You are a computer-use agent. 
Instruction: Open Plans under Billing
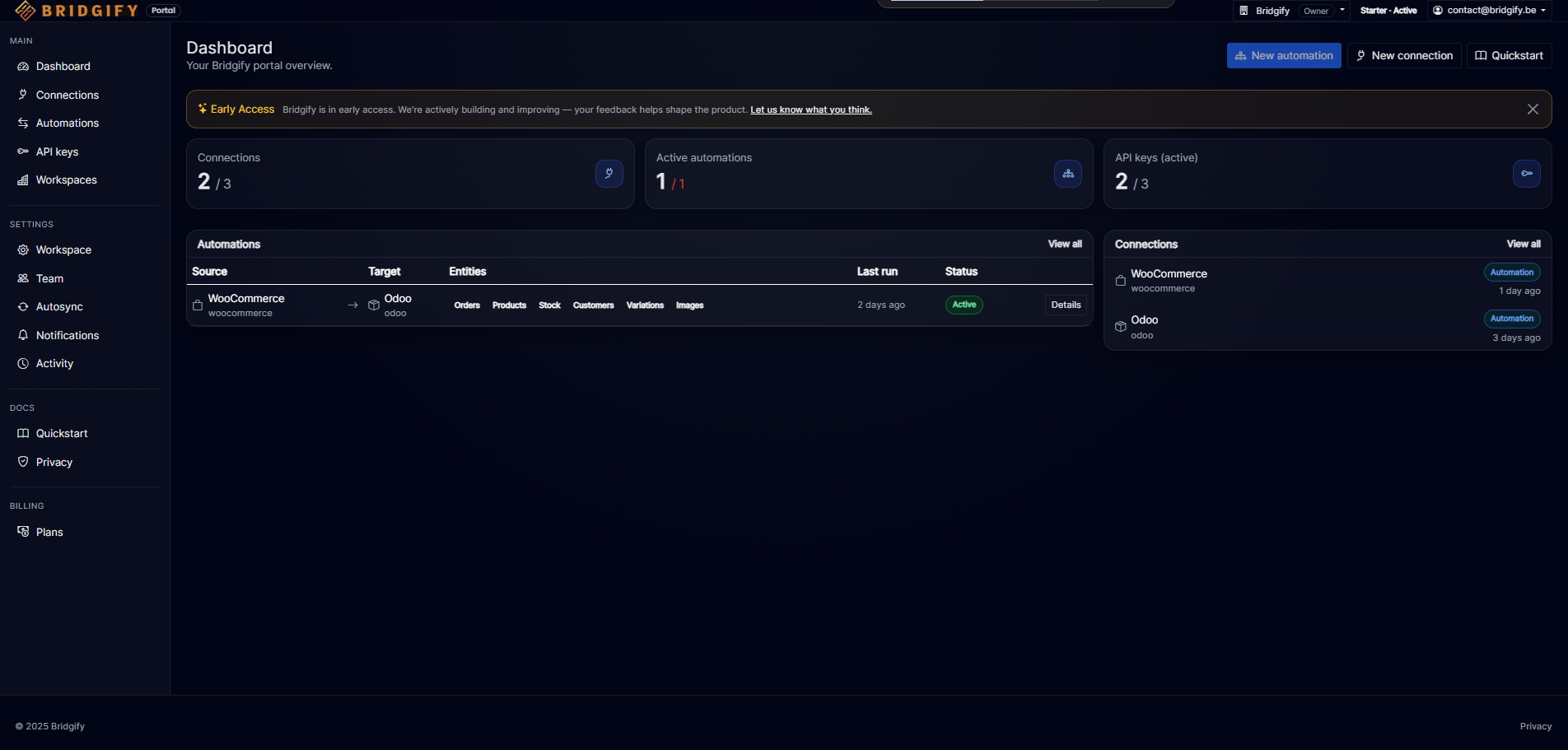[49, 533]
